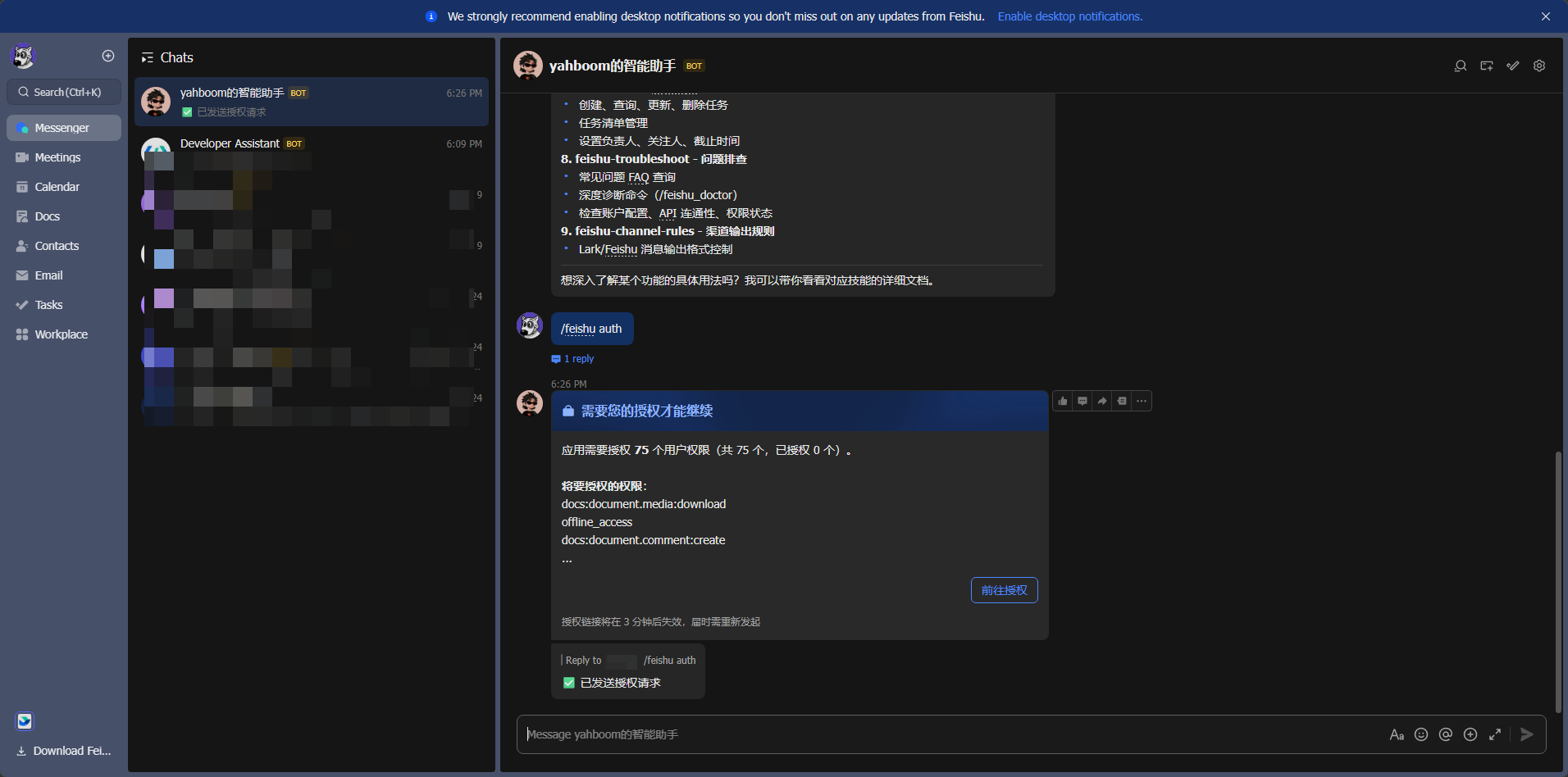
Task: Click the Docs icon in sidebar
Action: pyautogui.click(x=22, y=216)
